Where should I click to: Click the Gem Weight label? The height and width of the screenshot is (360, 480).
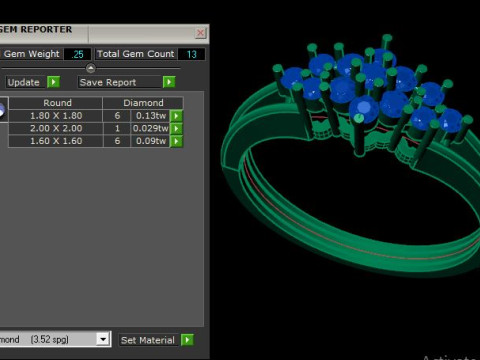[31, 54]
